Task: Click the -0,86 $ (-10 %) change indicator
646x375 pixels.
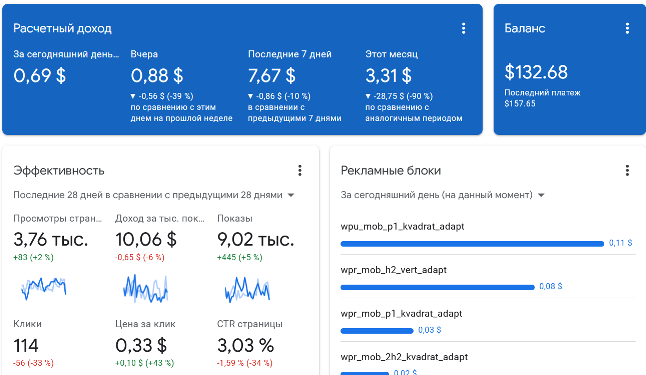Action: coord(279,96)
